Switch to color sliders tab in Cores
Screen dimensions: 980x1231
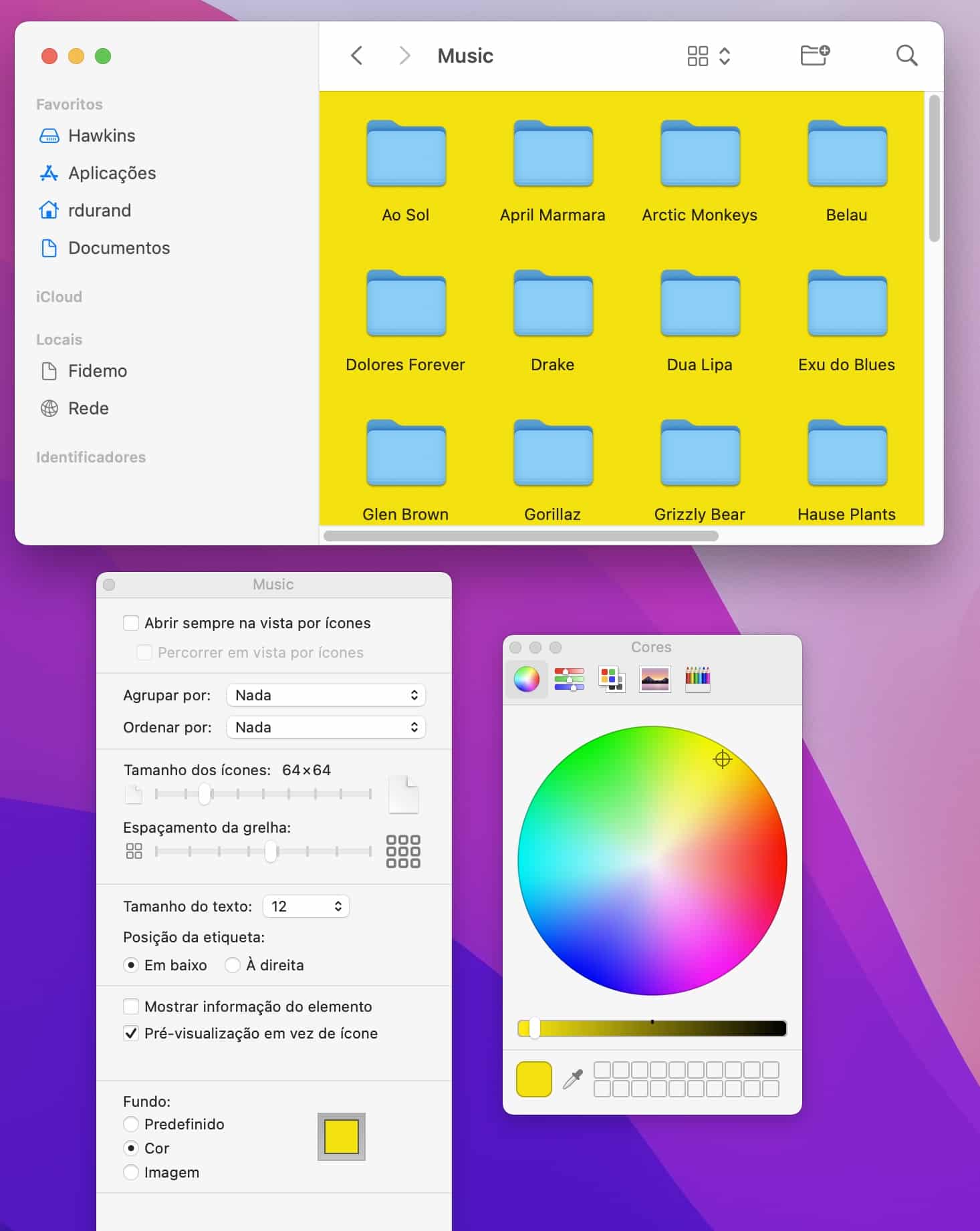point(569,679)
